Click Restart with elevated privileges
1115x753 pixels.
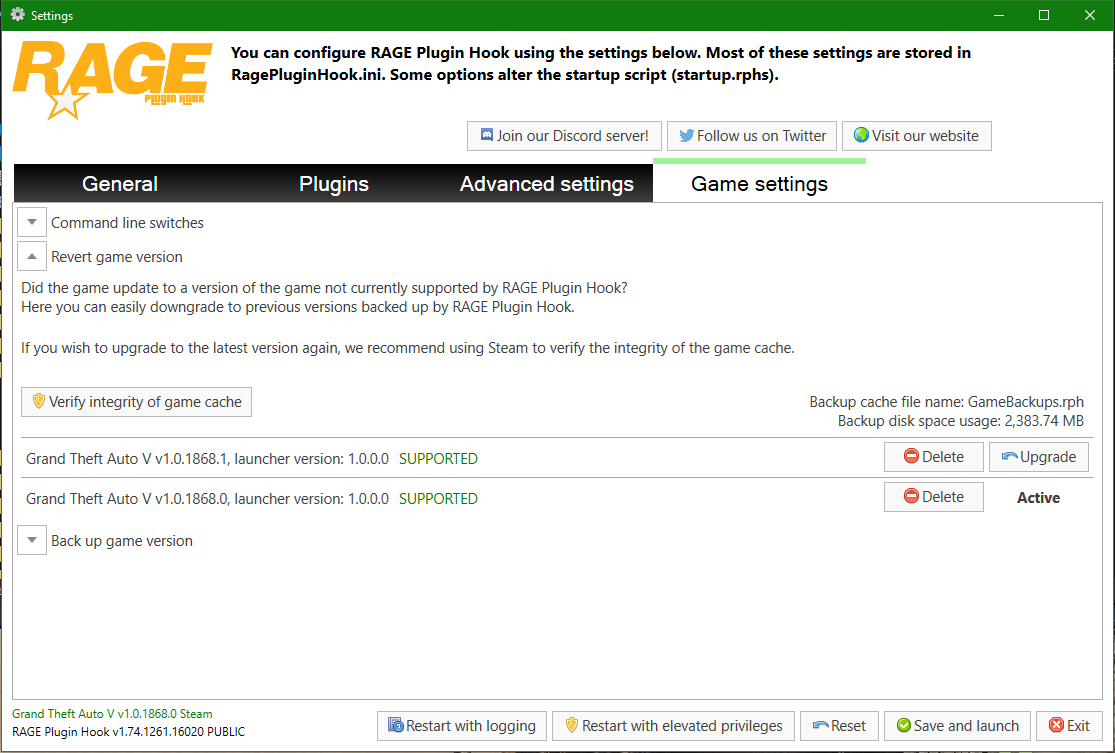(x=673, y=726)
